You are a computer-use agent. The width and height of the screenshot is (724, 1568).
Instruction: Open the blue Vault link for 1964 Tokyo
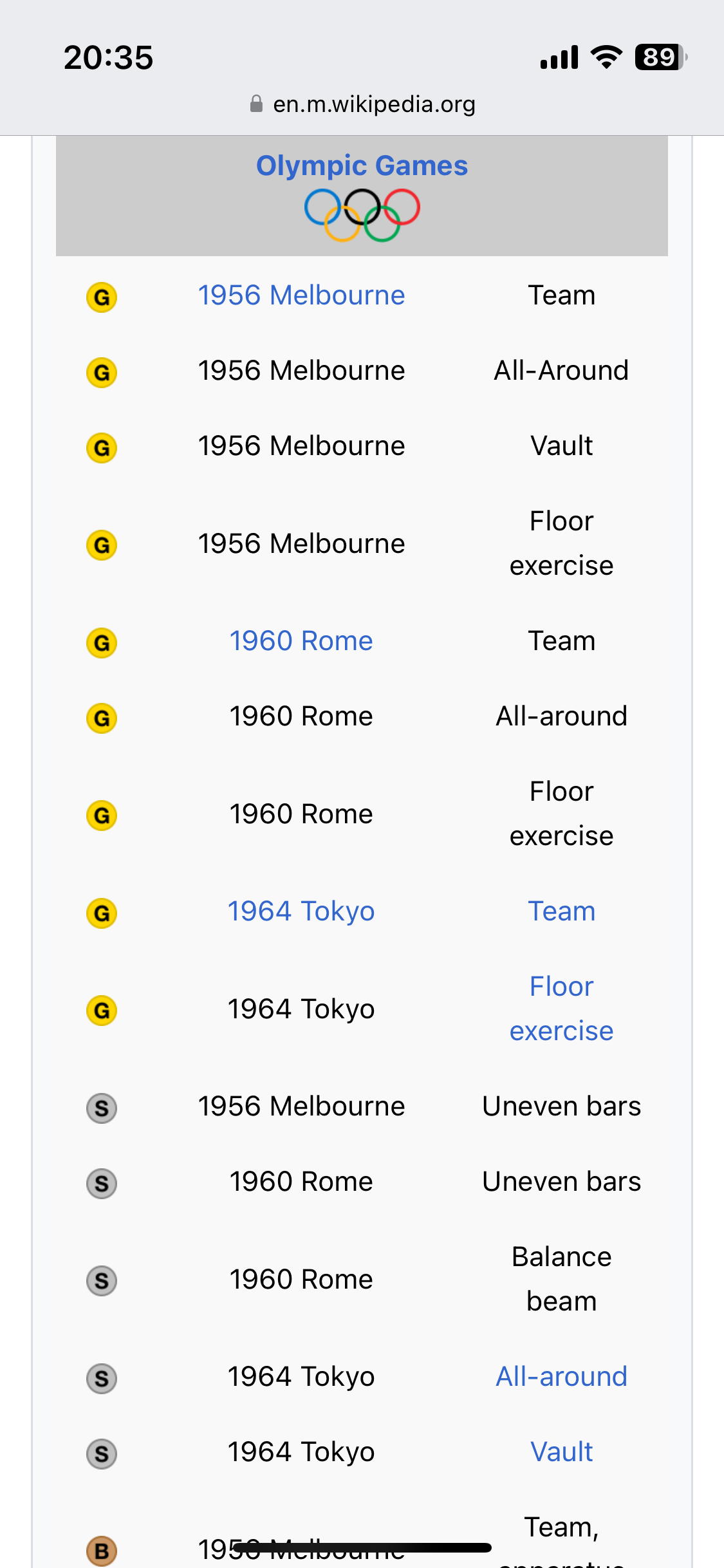(x=562, y=1452)
